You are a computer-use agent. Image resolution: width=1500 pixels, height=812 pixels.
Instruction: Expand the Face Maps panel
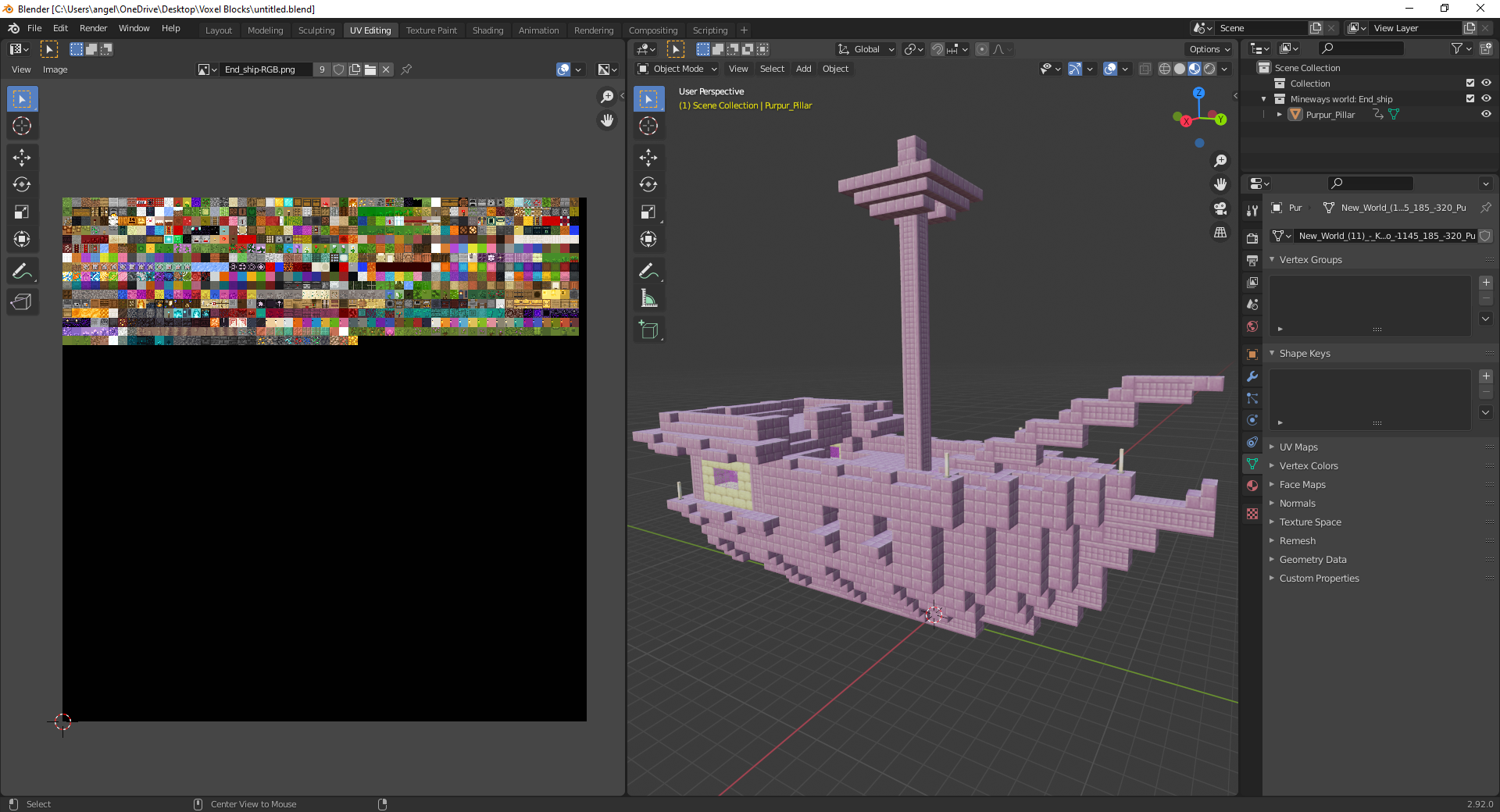(x=1302, y=485)
